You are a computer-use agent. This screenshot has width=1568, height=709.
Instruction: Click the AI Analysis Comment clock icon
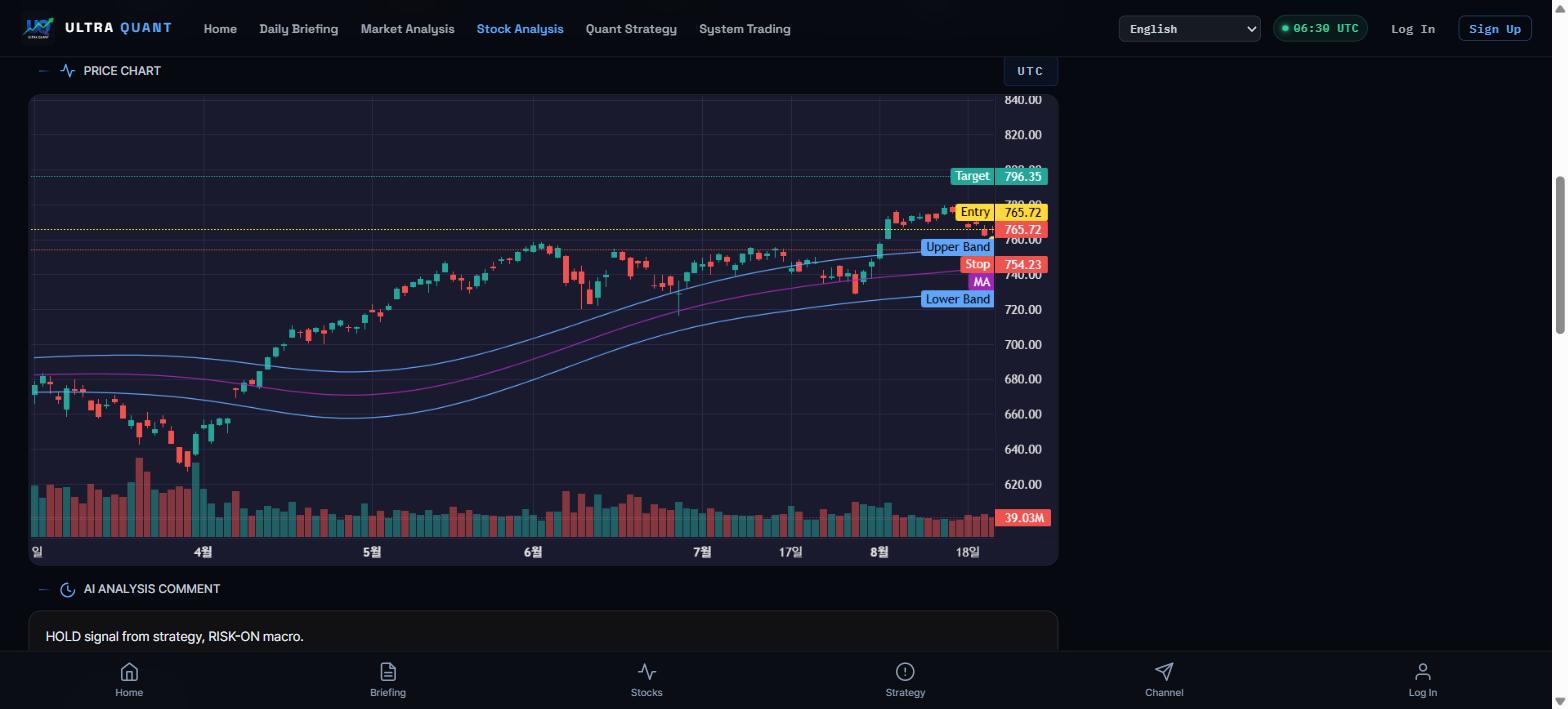[x=67, y=589]
